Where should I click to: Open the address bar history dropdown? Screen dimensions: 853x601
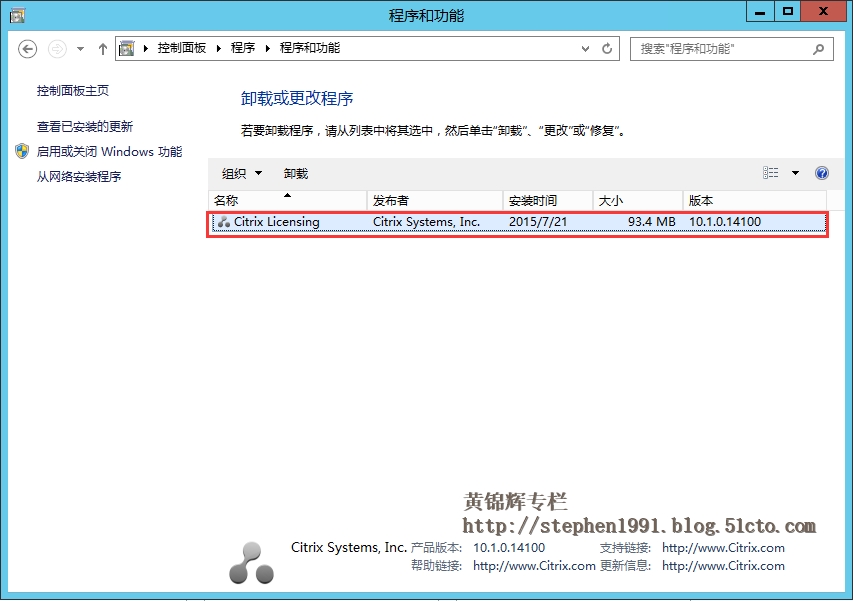pos(585,48)
